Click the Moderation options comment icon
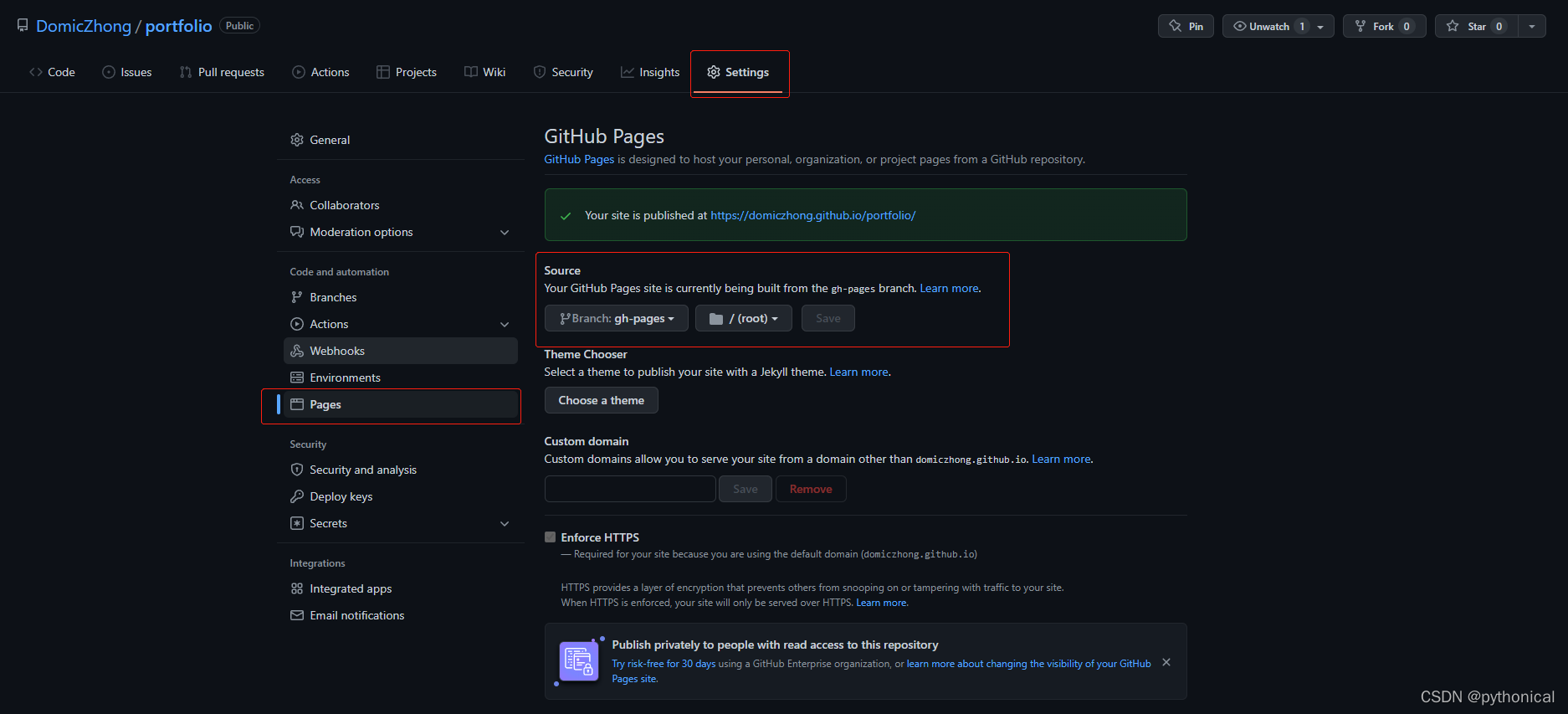 click(297, 232)
